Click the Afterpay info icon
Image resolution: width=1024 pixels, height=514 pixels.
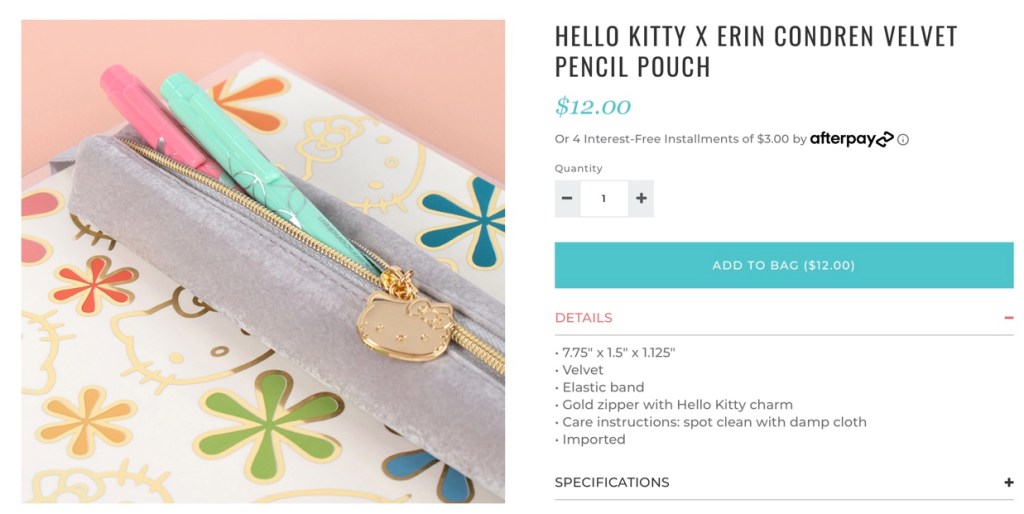pyautogui.click(x=903, y=140)
